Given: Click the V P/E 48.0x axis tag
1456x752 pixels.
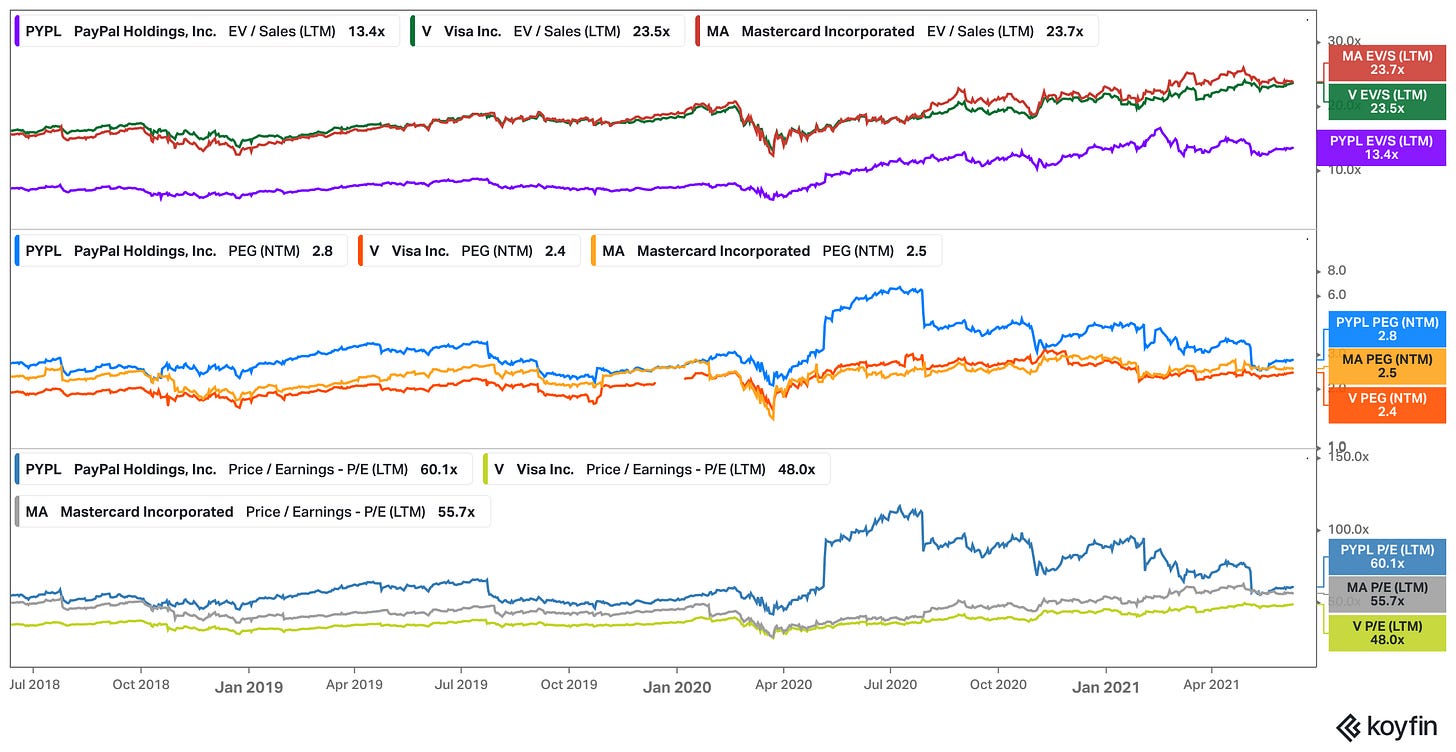Looking at the screenshot, I should 1385,633.
